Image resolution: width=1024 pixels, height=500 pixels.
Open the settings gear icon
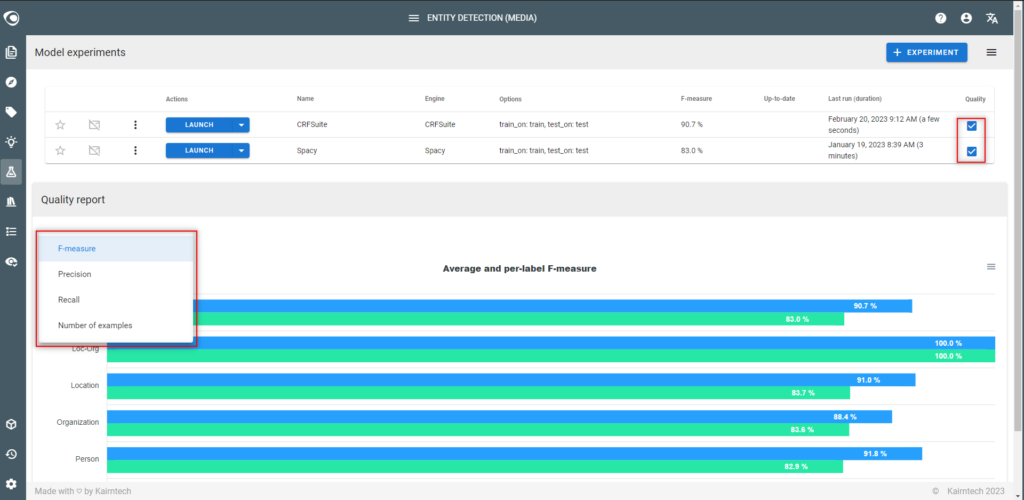click(11, 484)
